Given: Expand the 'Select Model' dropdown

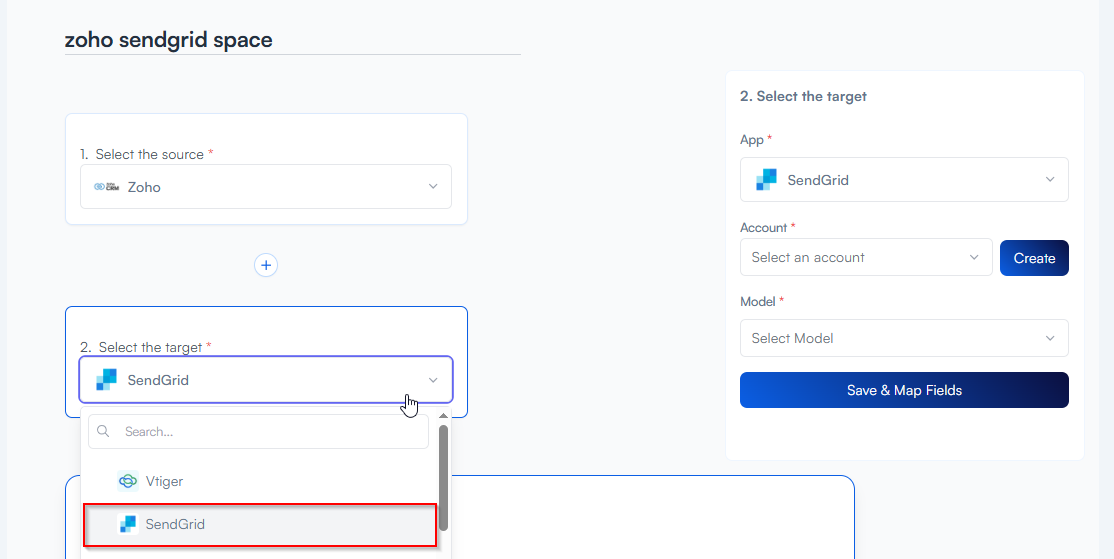Looking at the screenshot, I should pyautogui.click(x=903, y=338).
